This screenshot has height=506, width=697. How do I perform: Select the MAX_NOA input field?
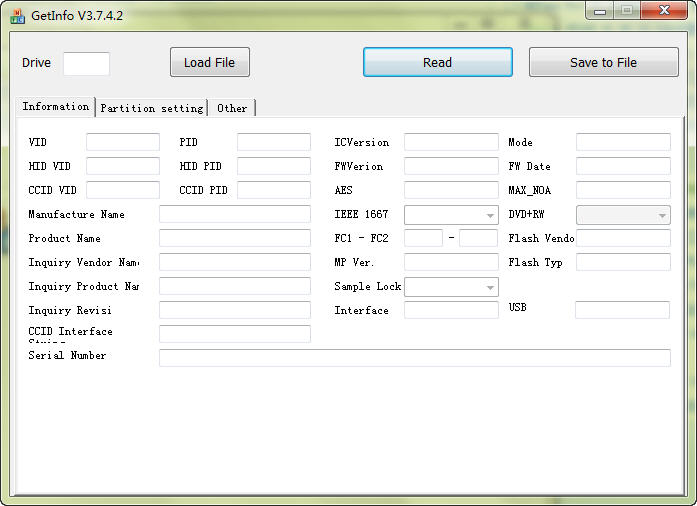click(x=622, y=190)
